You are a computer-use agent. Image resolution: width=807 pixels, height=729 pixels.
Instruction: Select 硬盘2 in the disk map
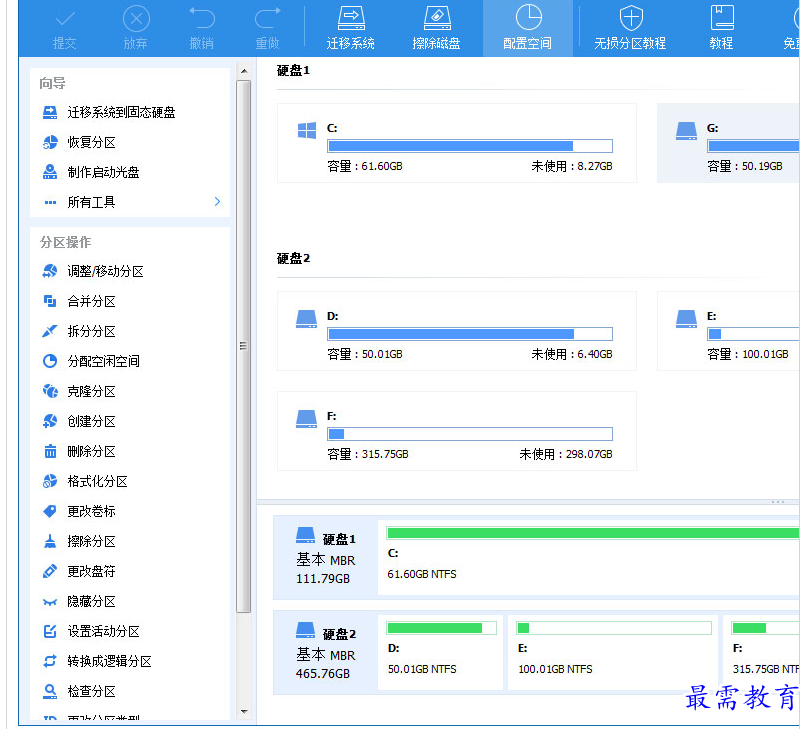pos(325,652)
